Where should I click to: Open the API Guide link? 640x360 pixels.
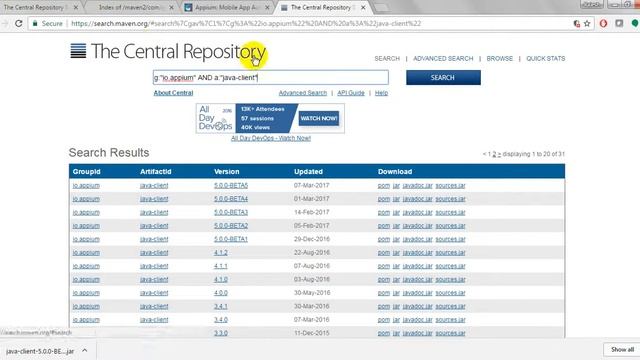[x=351, y=93]
